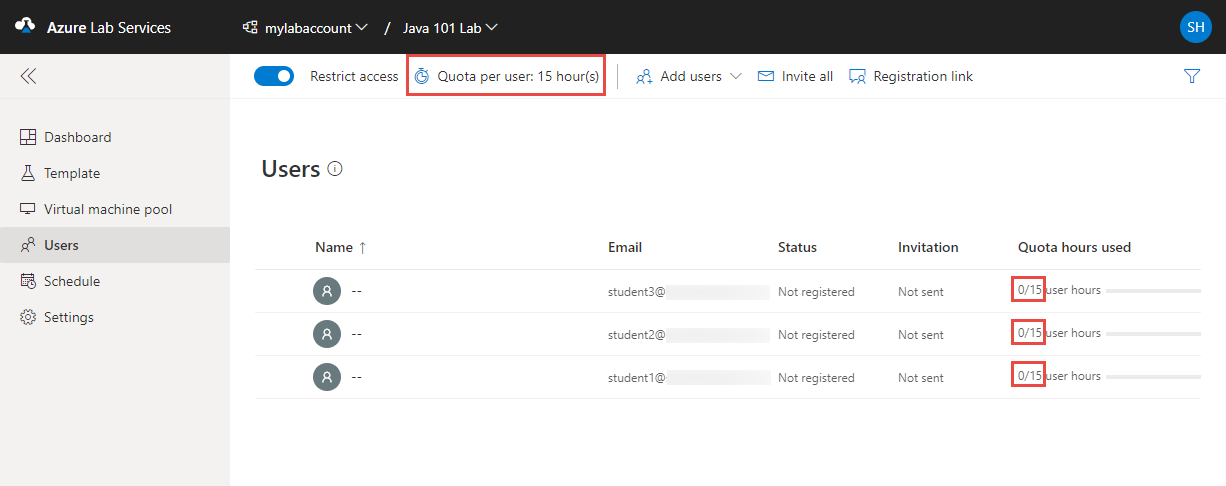Image resolution: width=1226 pixels, height=486 pixels.
Task: Click the Template flask icon
Action: coord(28,173)
